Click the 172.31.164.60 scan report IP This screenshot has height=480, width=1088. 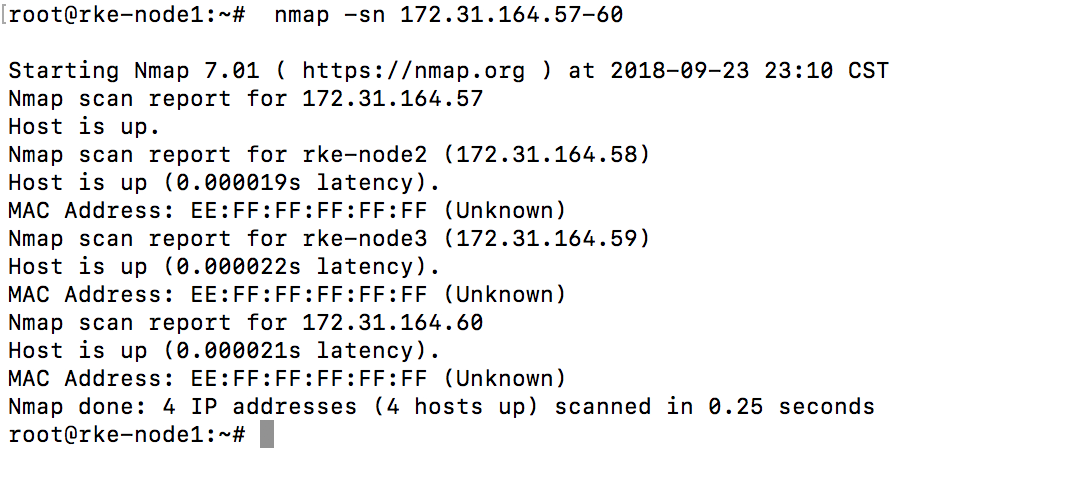pos(392,322)
